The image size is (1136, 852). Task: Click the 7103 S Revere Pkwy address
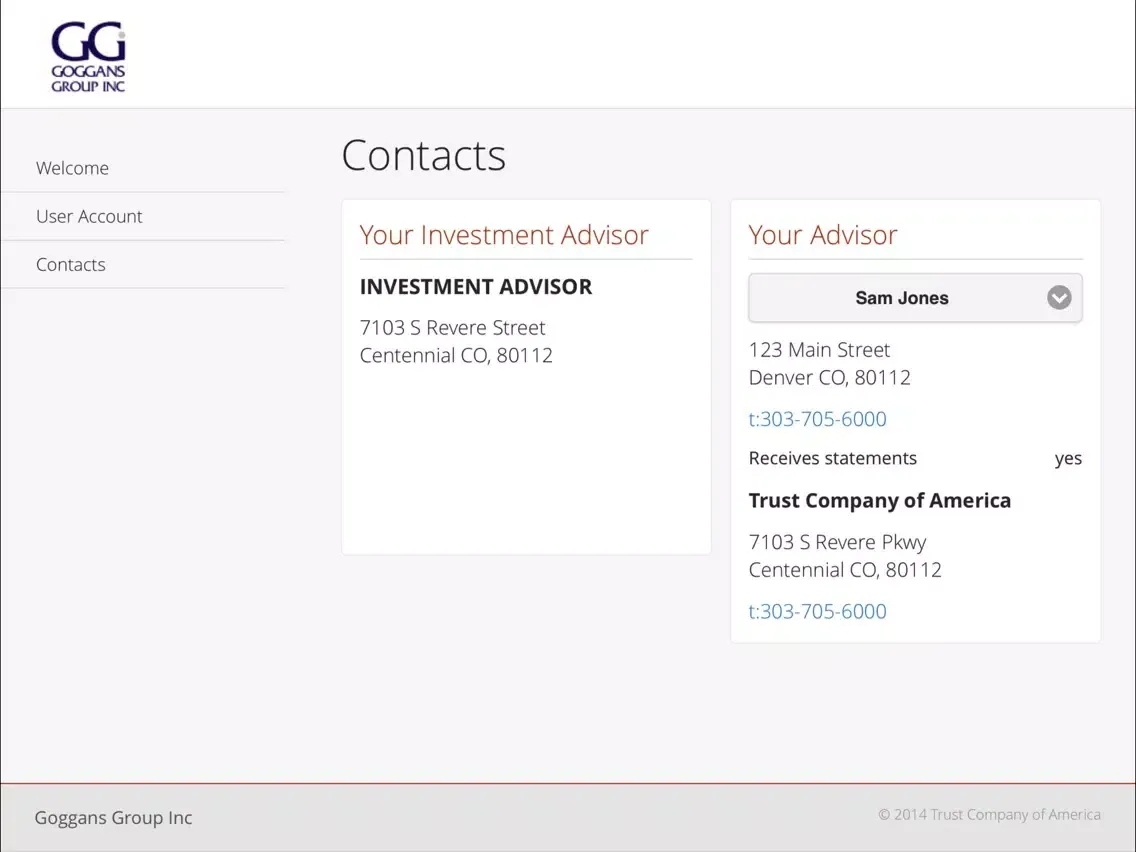[837, 542]
